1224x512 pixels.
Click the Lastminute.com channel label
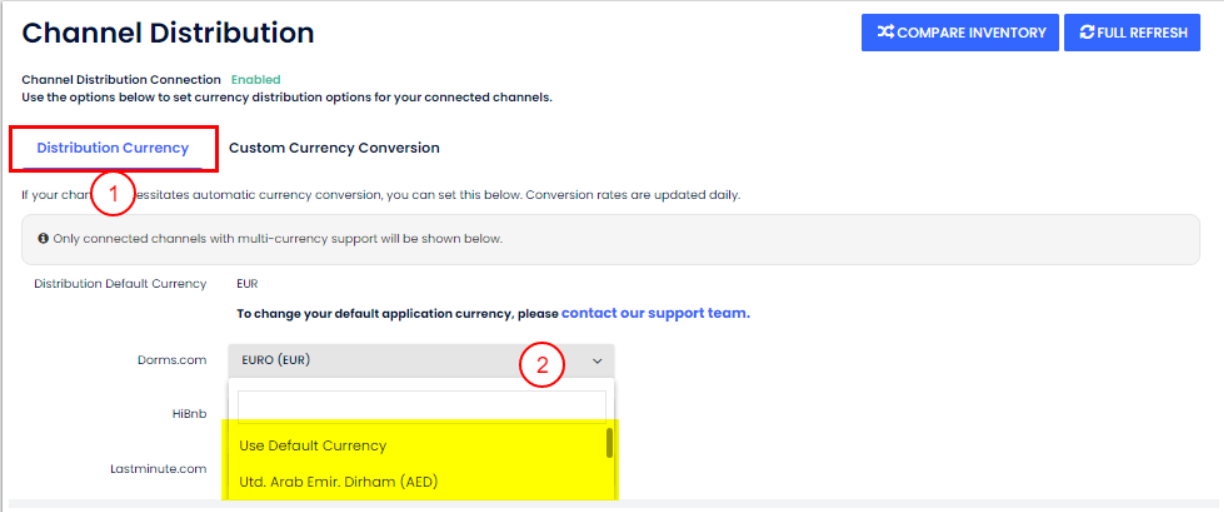point(158,468)
